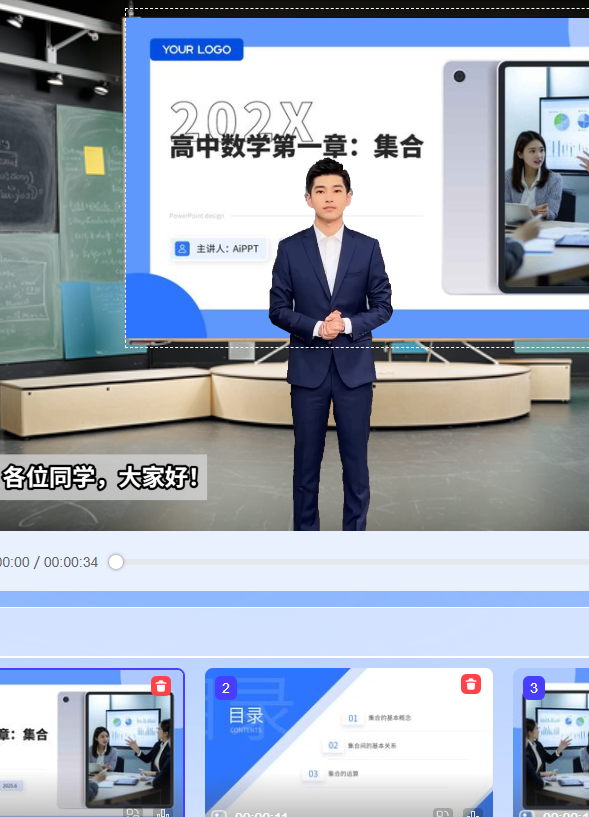Click the time display 00:00:34
The width and height of the screenshot is (589, 817).
click(71, 562)
